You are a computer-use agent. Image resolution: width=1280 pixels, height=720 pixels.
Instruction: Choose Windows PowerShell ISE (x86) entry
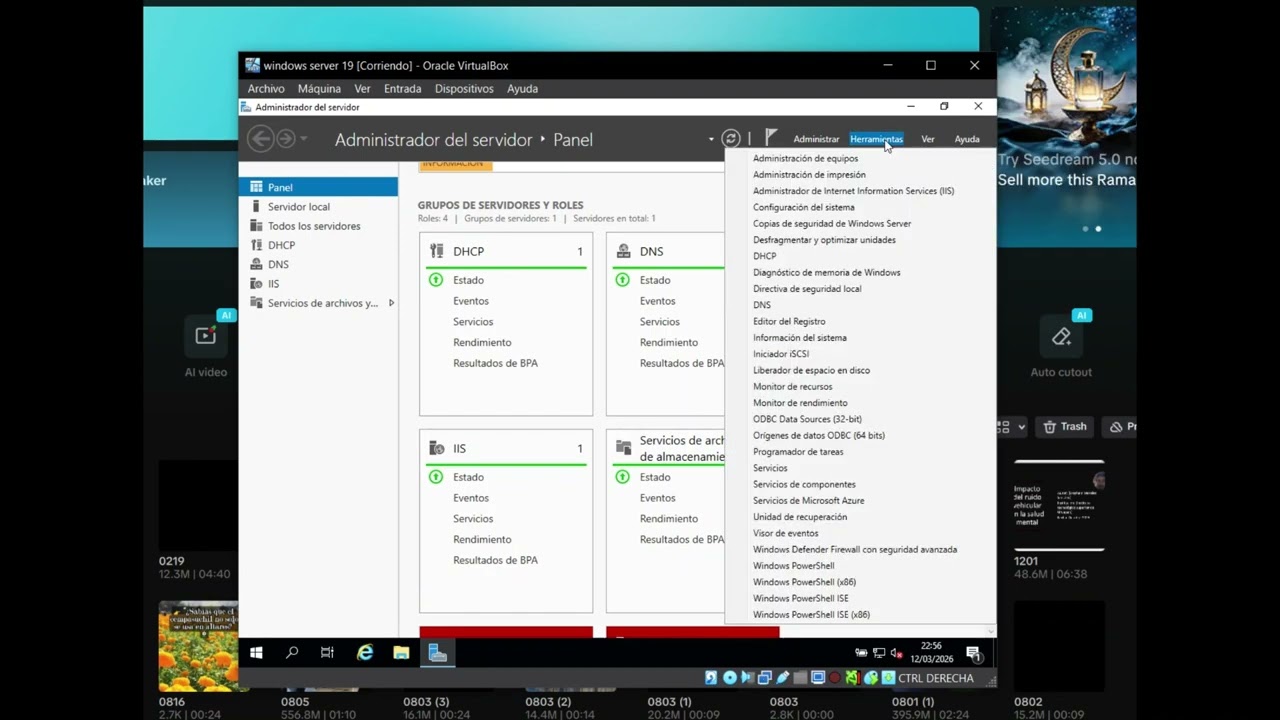[811, 615]
